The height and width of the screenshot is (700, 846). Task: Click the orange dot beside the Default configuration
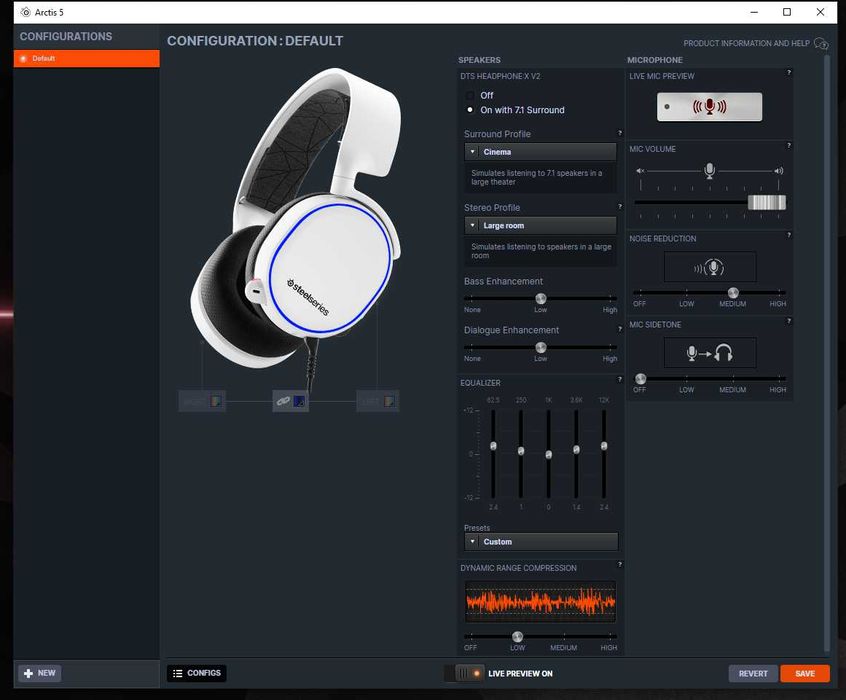pyautogui.click(x=23, y=58)
